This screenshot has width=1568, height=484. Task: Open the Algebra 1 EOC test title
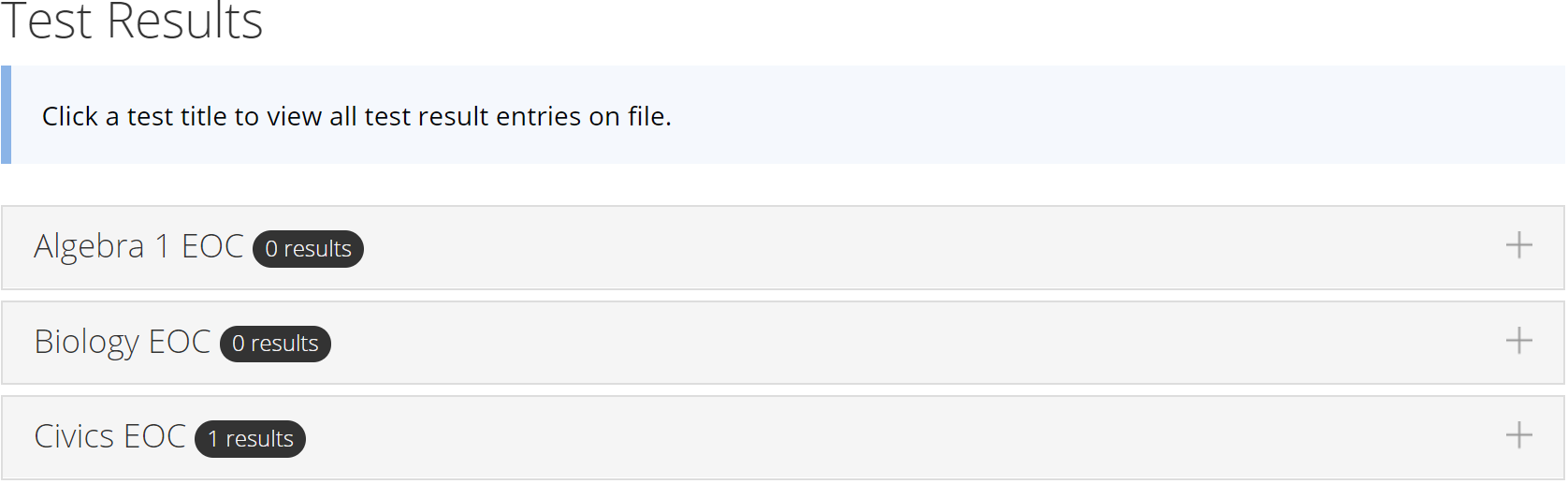click(138, 246)
